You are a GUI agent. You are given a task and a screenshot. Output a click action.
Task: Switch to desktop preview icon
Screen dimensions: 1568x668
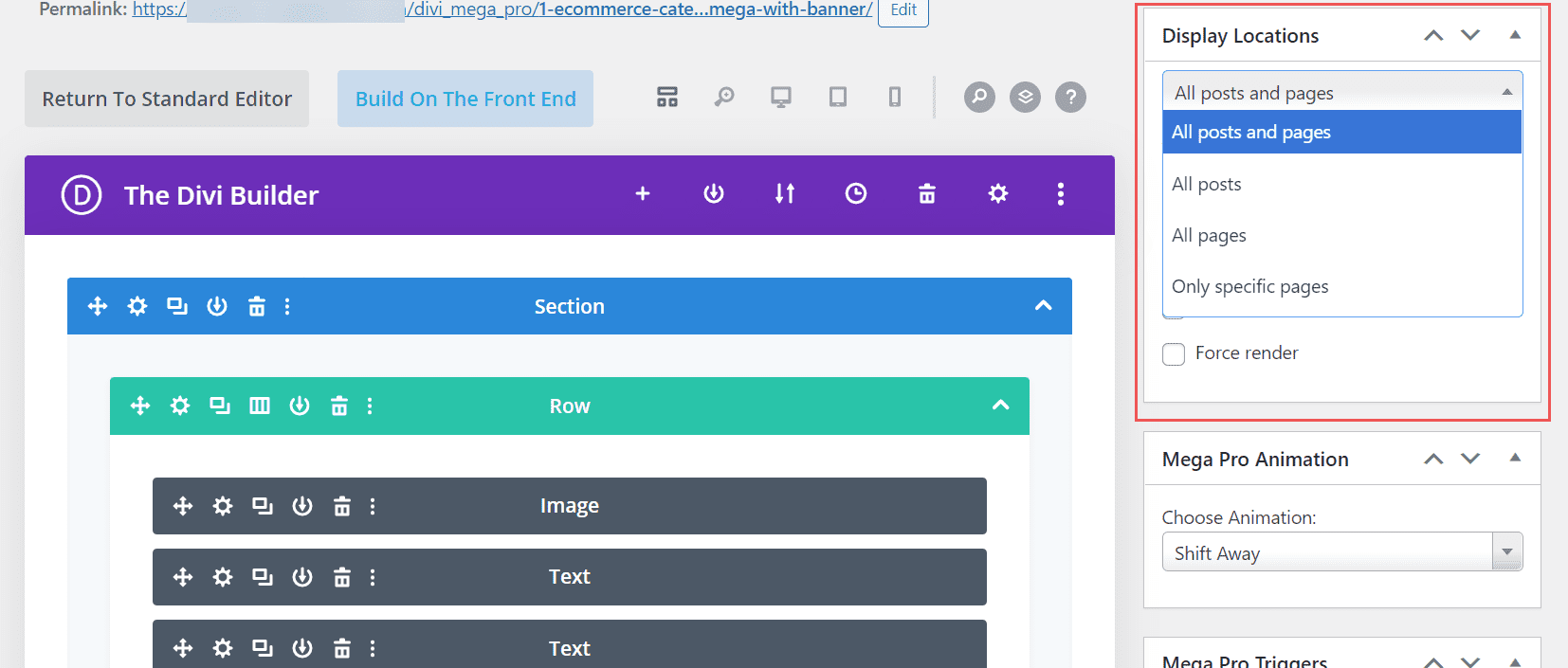(x=781, y=97)
